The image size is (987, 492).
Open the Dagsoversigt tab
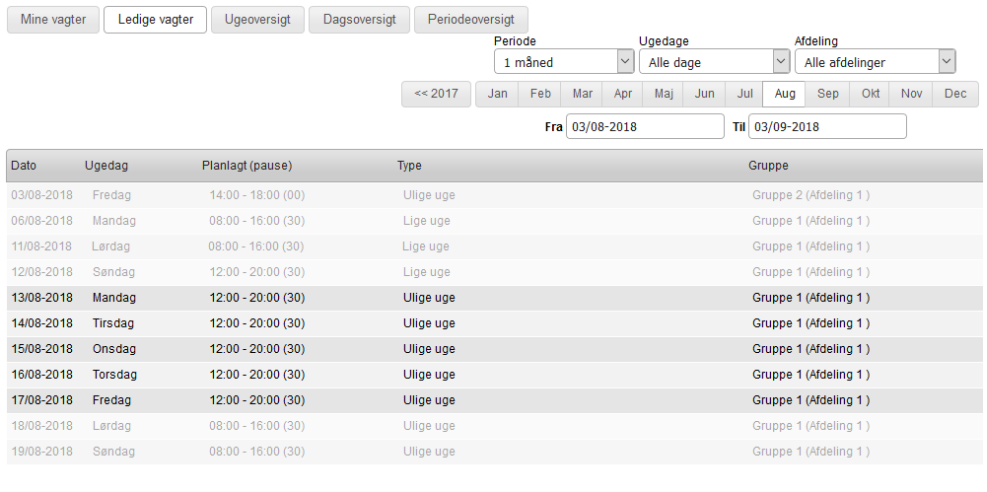pos(359,20)
